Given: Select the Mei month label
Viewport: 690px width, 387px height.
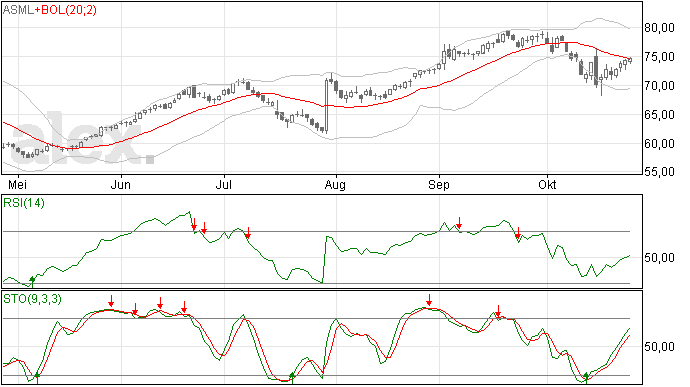Looking at the screenshot, I should point(18,184).
